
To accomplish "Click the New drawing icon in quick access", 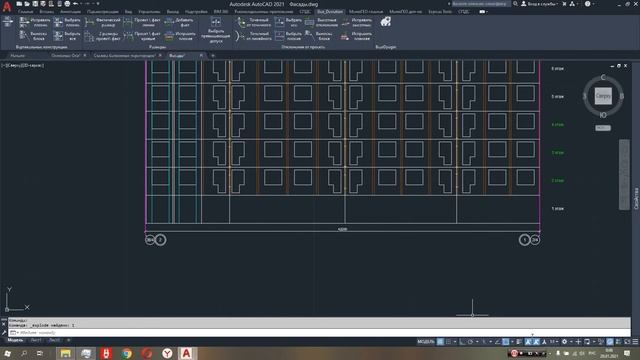I will point(19,4).
